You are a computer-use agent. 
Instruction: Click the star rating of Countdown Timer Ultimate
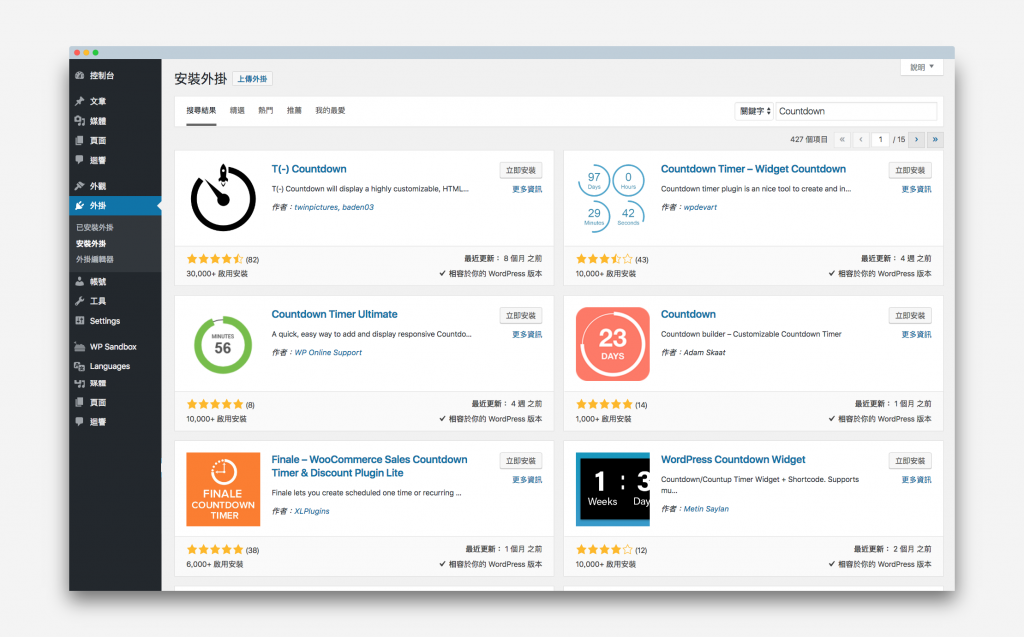tap(215, 404)
